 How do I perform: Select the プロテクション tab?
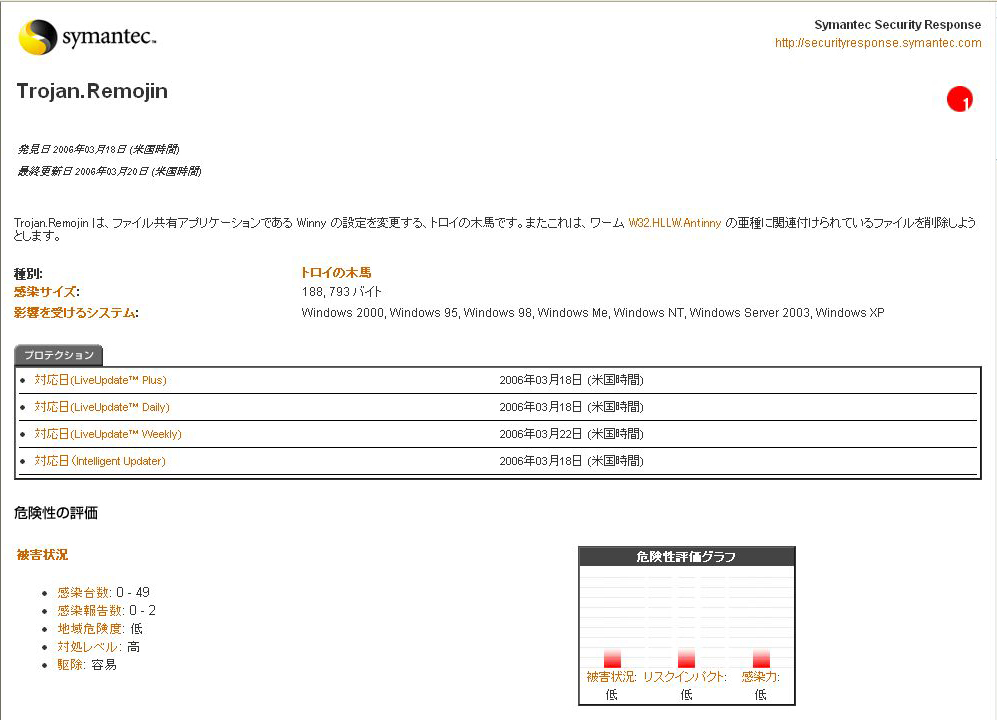pos(58,355)
